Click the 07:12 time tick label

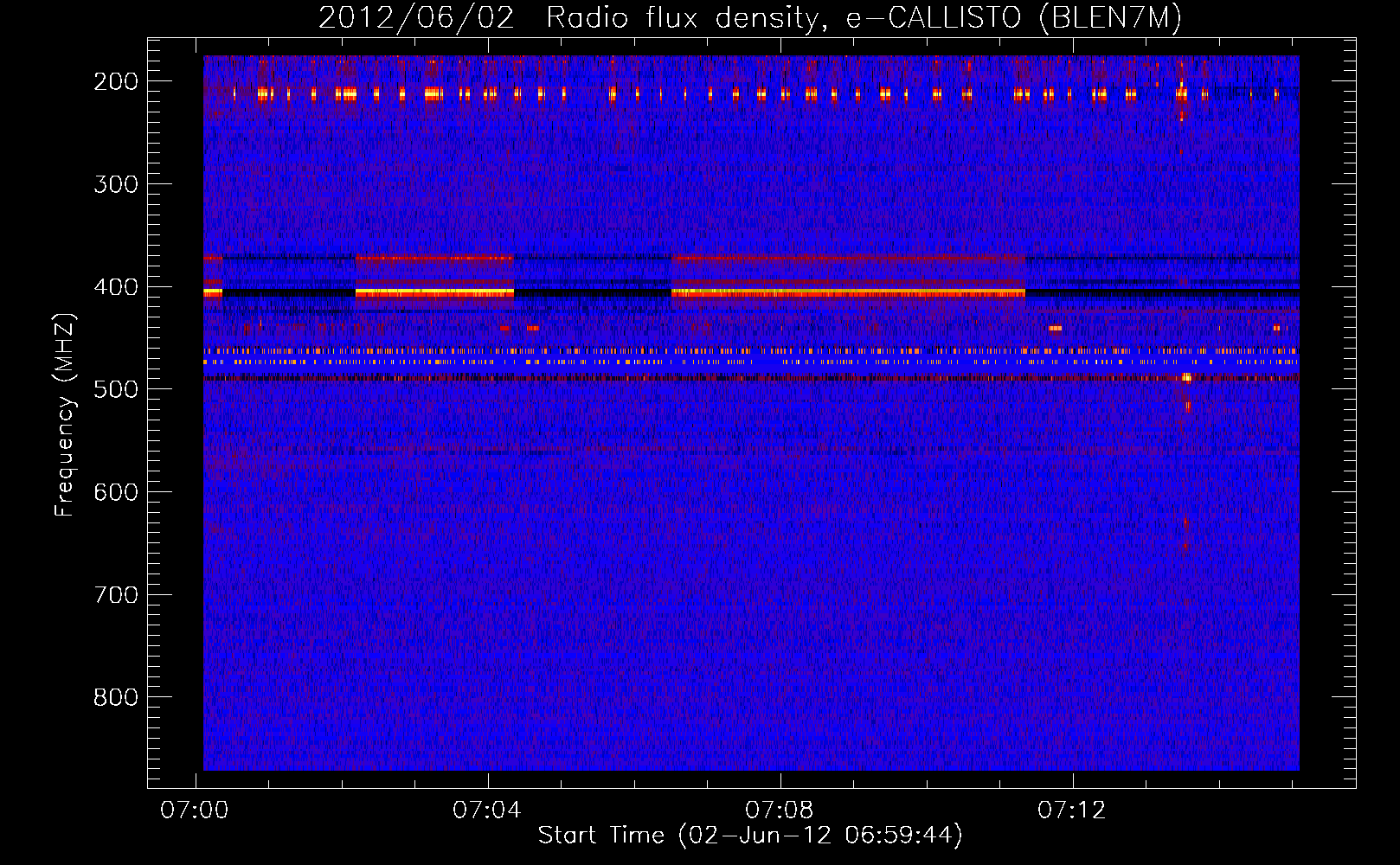1072,811
